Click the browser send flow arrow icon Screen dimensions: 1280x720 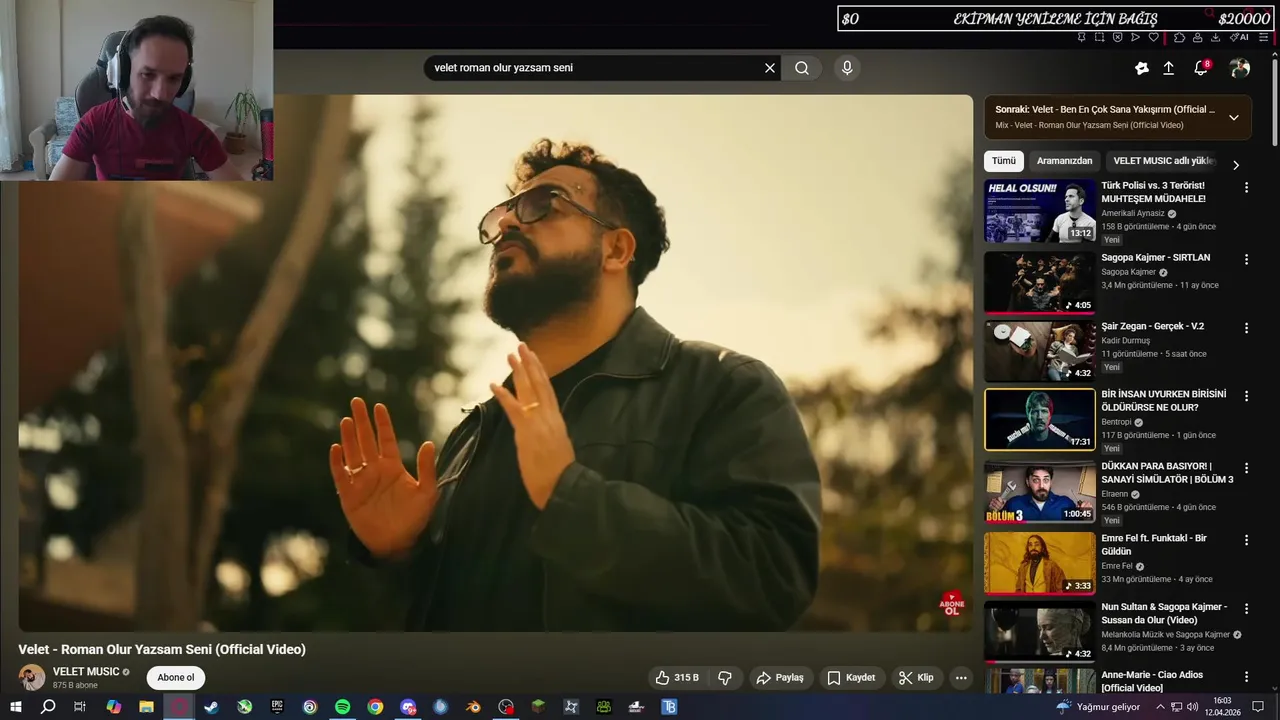pyautogui.click(x=1135, y=37)
